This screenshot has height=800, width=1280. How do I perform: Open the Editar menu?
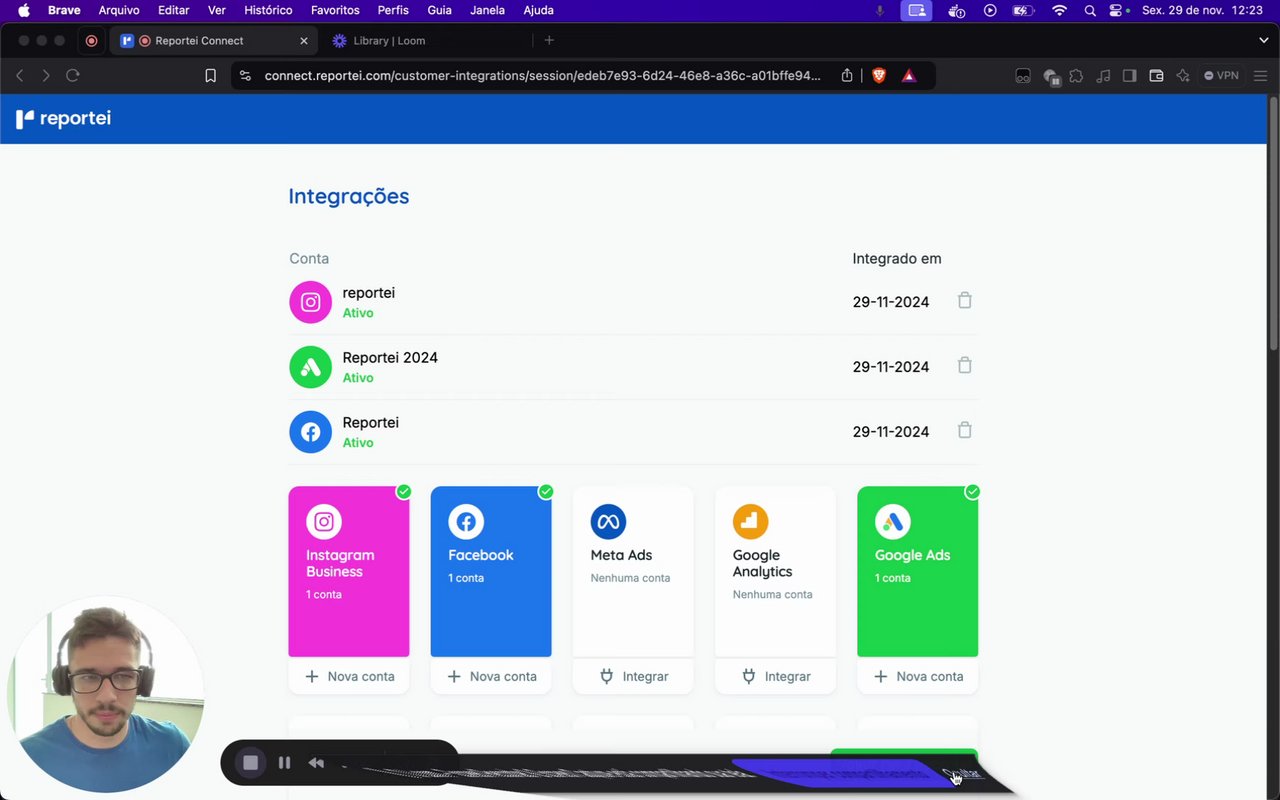174,10
